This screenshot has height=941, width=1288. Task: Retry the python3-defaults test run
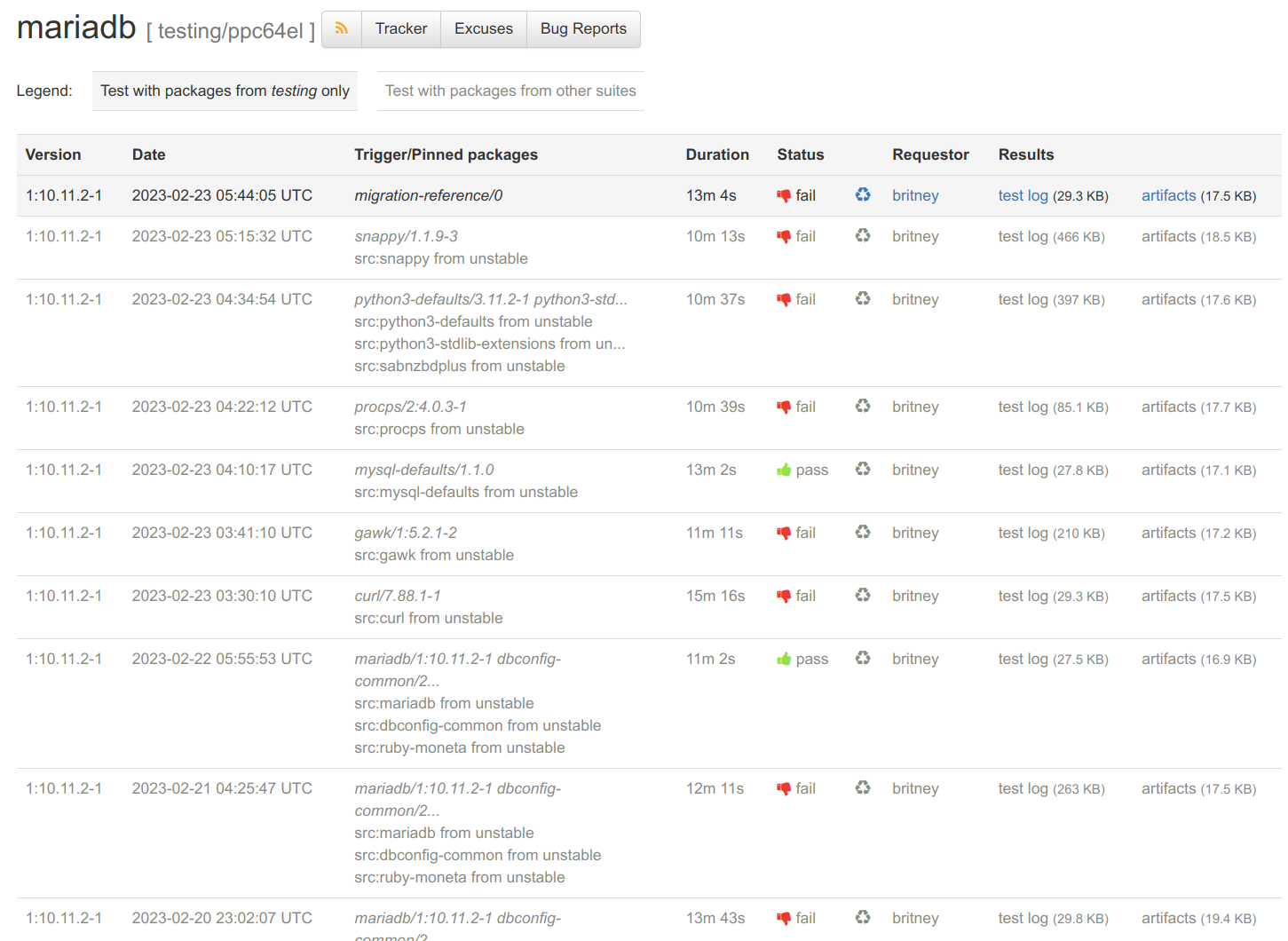click(x=862, y=299)
